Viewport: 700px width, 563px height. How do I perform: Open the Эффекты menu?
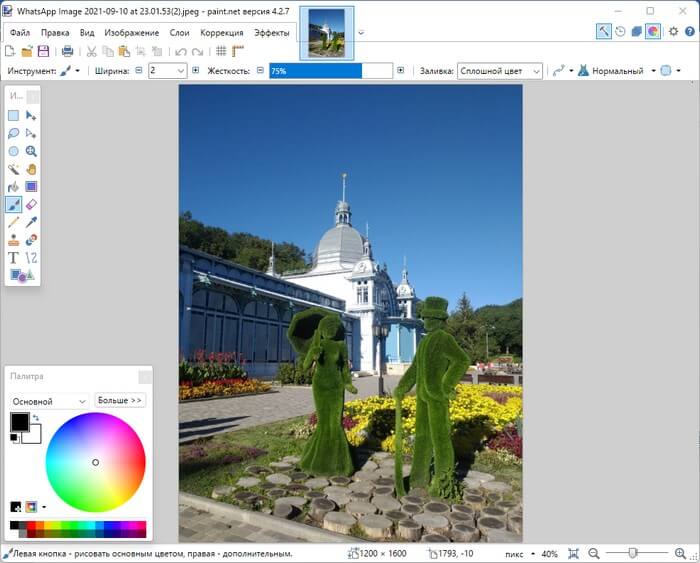click(271, 33)
